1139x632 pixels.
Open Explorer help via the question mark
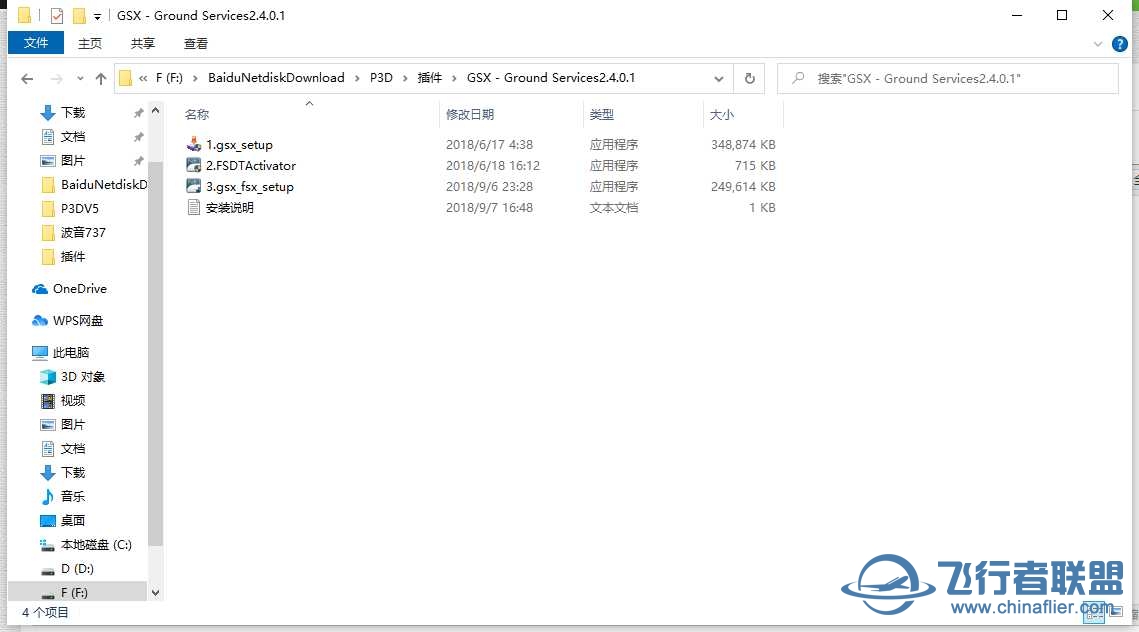(1119, 44)
